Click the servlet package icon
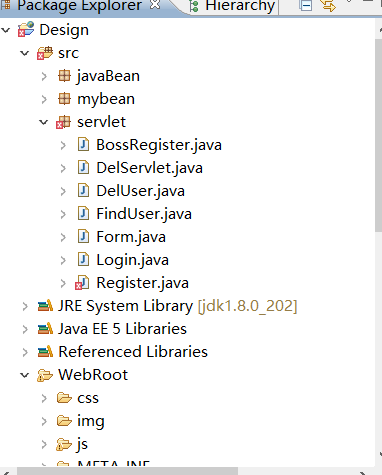This screenshot has width=382, height=475. pyautogui.click(x=63, y=122)
